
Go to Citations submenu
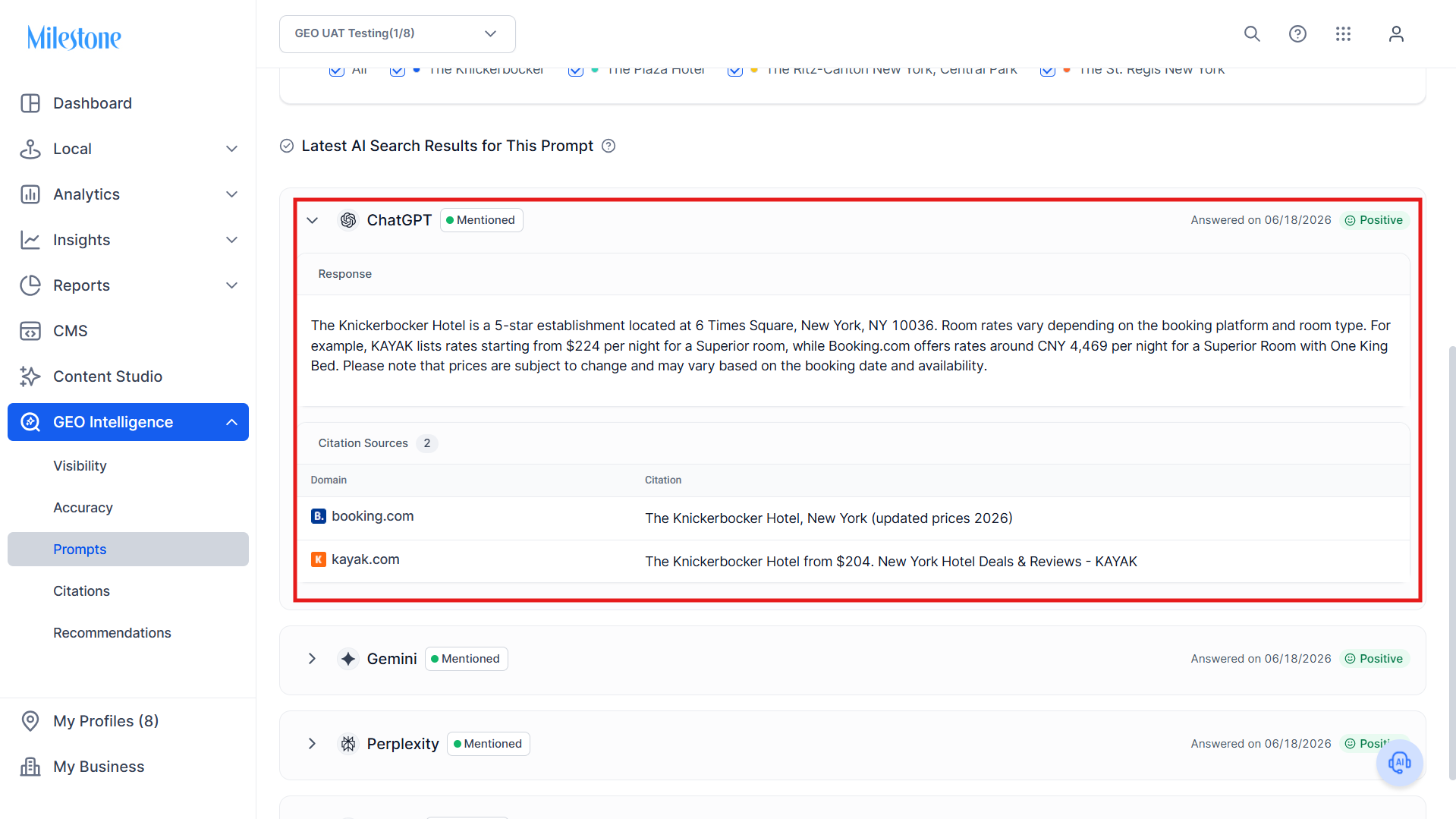[x=81, y=591]
